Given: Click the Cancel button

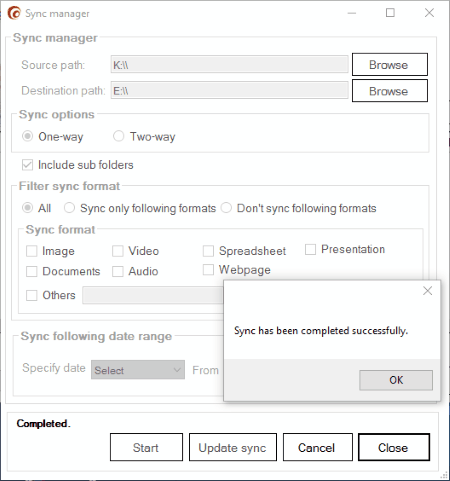Looking at the screenshot, I should [x=318, y=447].
